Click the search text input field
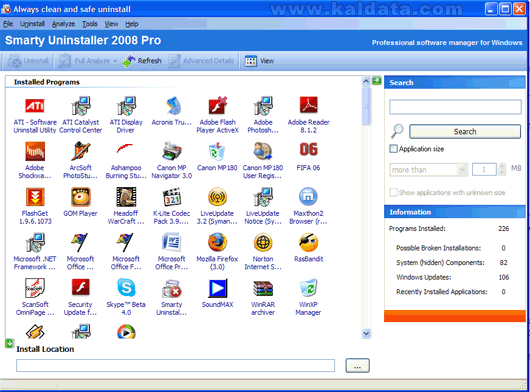The height and width of the screenshot is (392, 530). coord(455,107)
